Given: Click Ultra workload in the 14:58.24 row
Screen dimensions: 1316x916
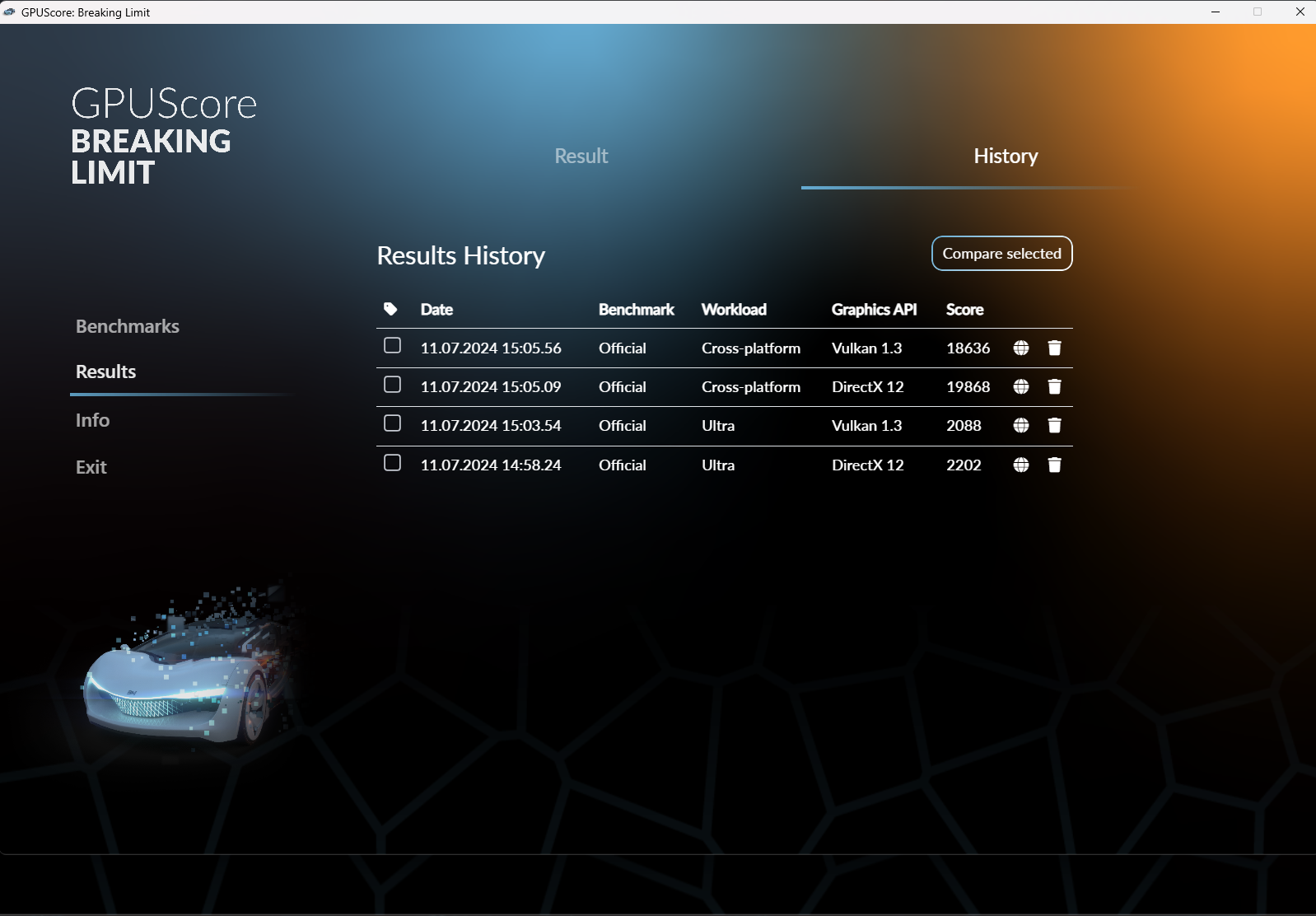Looking at the screenshot, I should pyautogui.click(x=718, y=465).
